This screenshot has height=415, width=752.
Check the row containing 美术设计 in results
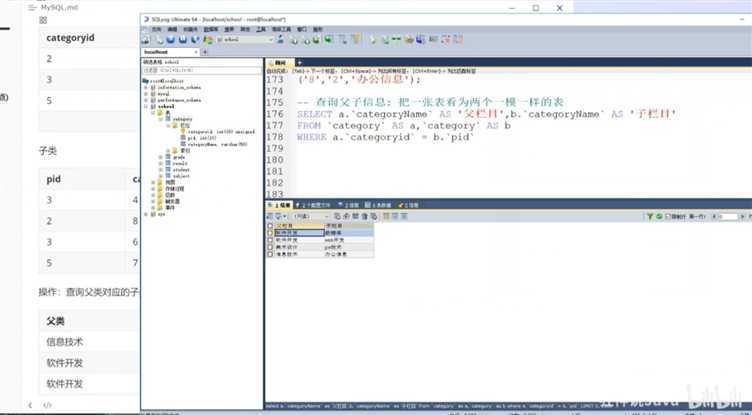(x=270, y=247)
